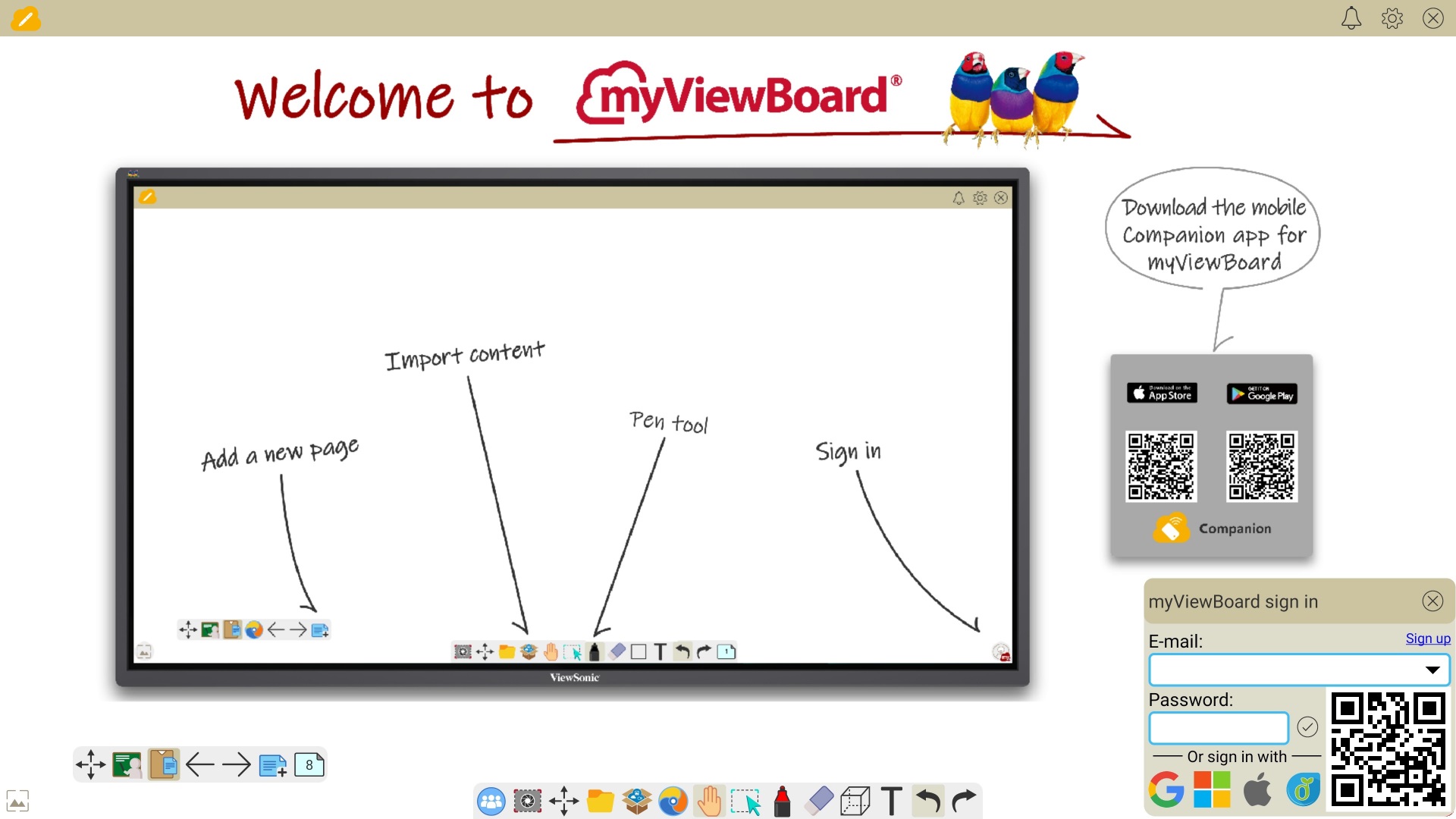Viewport: 1456px width, 819px height.
Task: Select the Text tool in toolbar
Action: pyautogui.click(x=890, y=800)
